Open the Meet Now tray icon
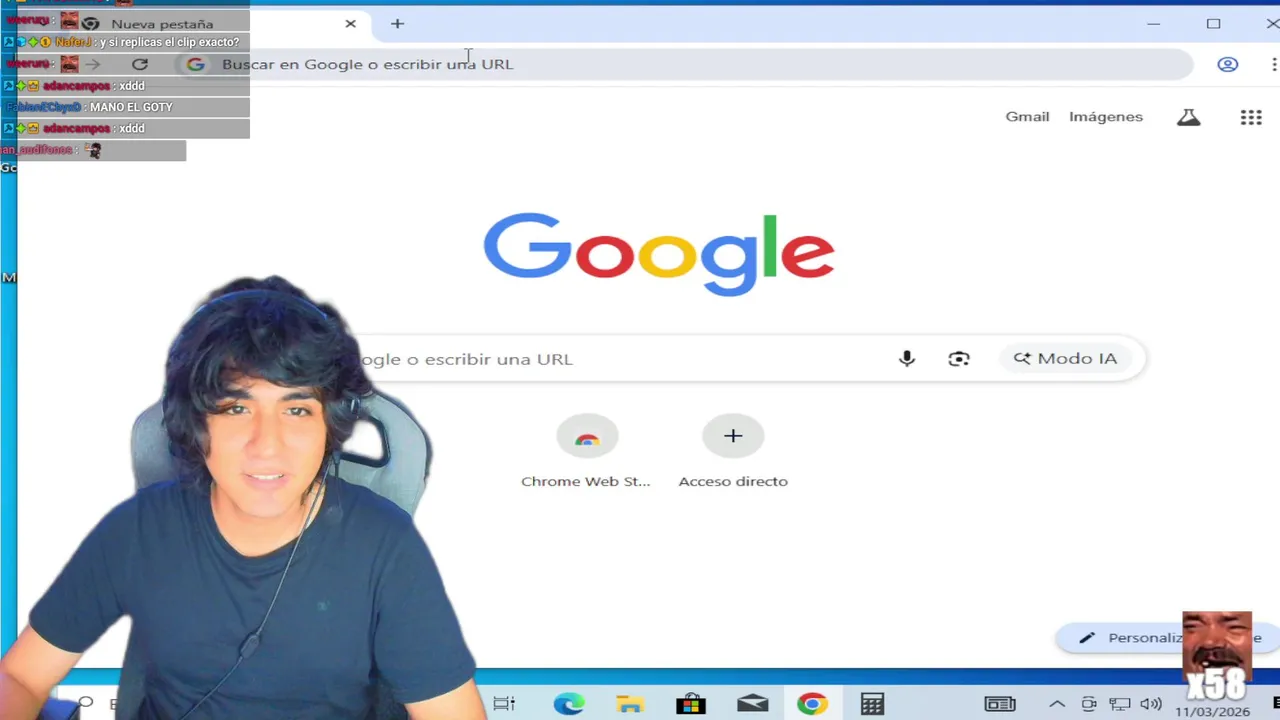The width and height of the screenshot is (1280, 720). tap(1089, 704)
